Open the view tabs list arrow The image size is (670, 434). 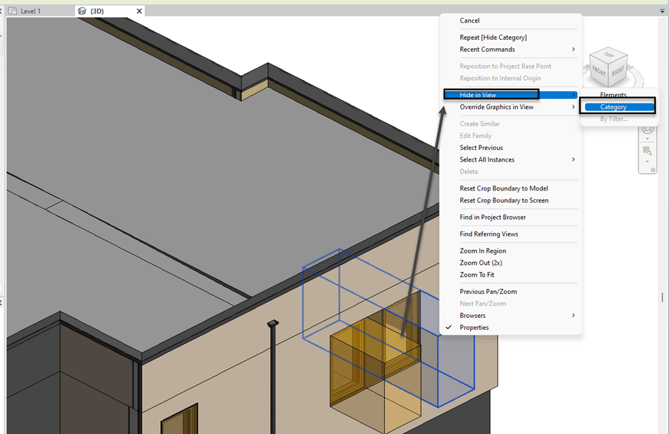click(662, 11)
